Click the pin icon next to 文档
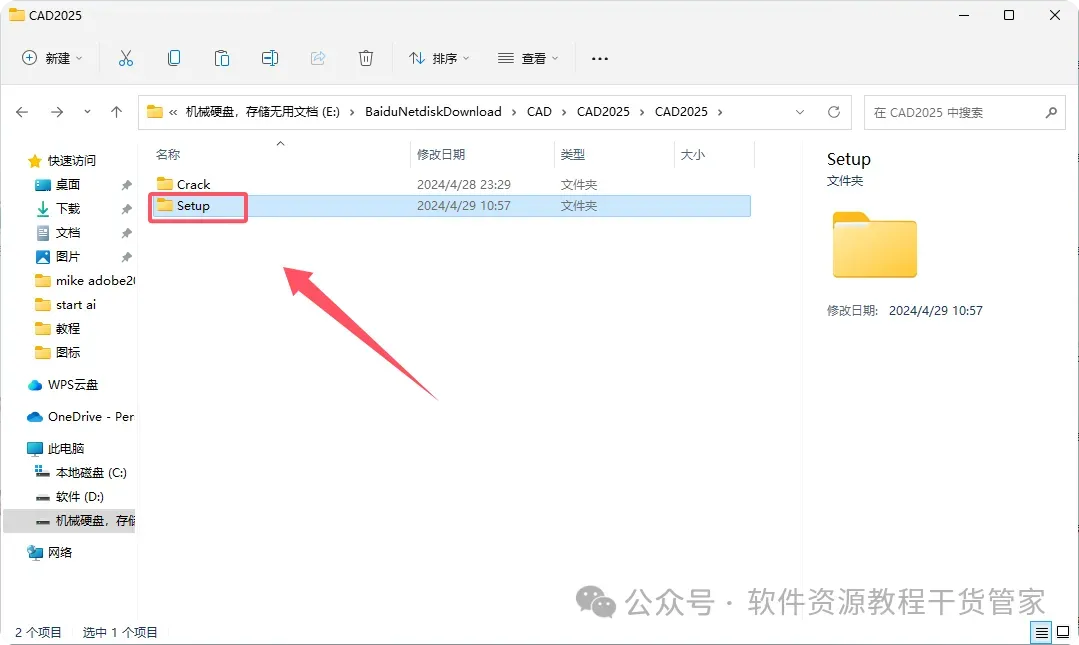 click(127, 233)
